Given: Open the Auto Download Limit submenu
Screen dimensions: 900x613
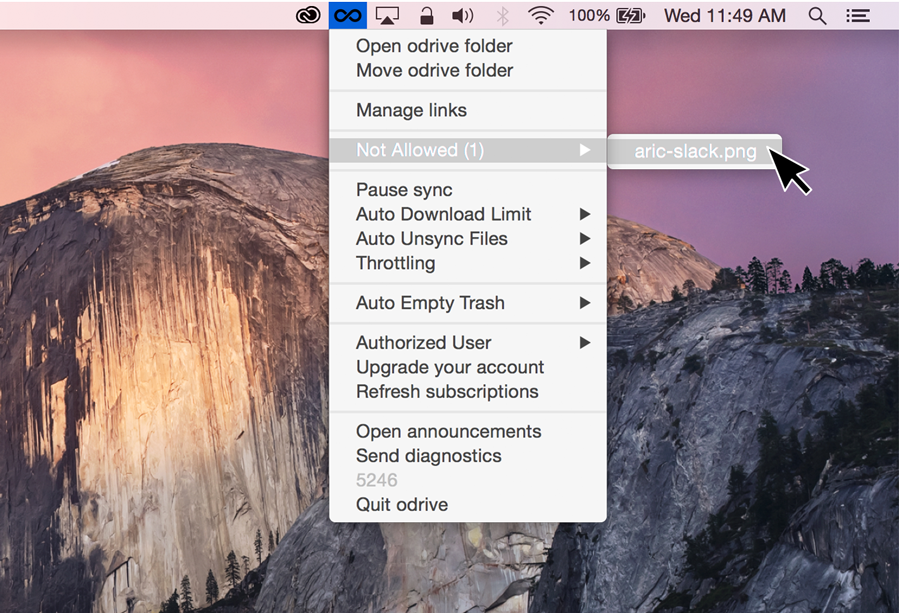Looking at the screenshot, I should [468, 214].
